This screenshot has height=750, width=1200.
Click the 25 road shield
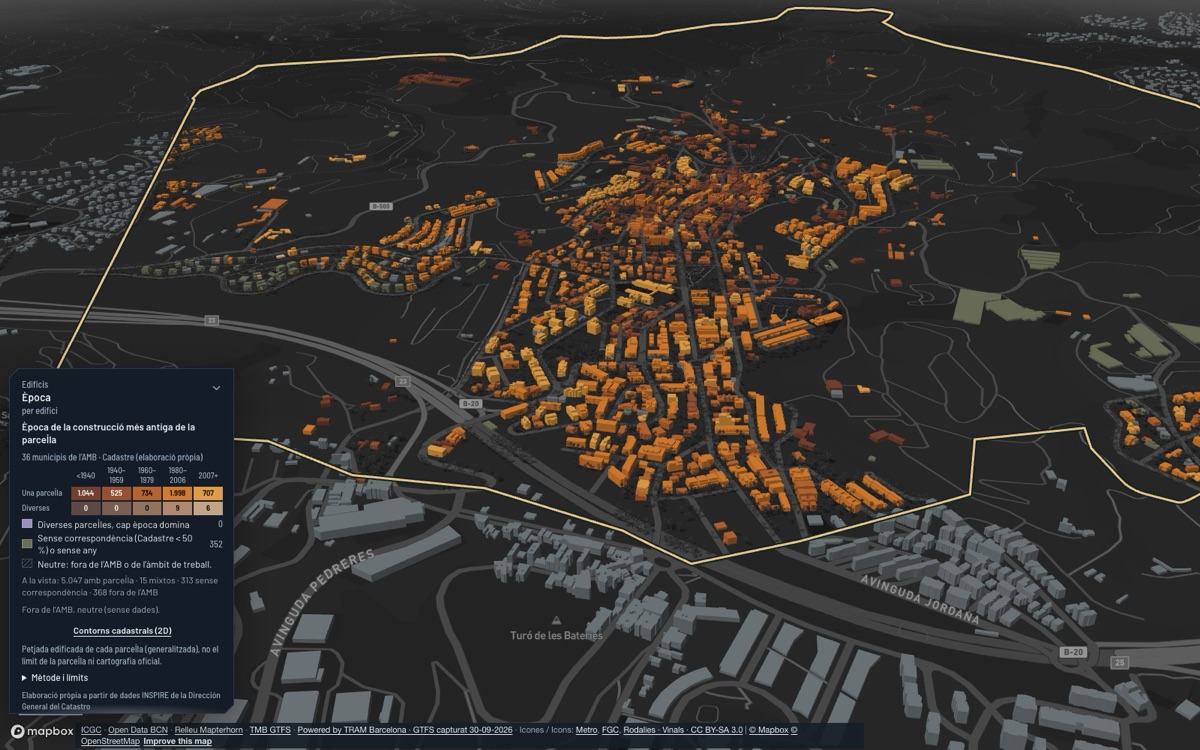point(1120,663)
